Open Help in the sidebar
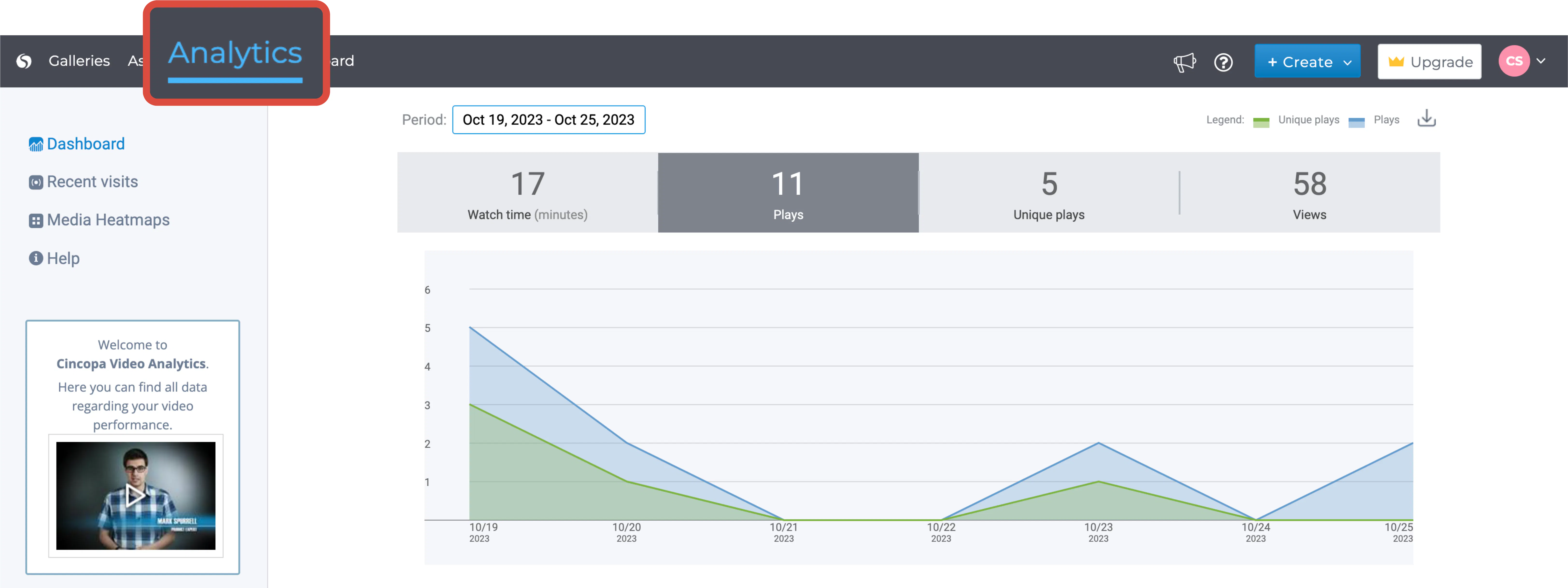Screen dimensions: 1568x588 (x=63, y=259)
